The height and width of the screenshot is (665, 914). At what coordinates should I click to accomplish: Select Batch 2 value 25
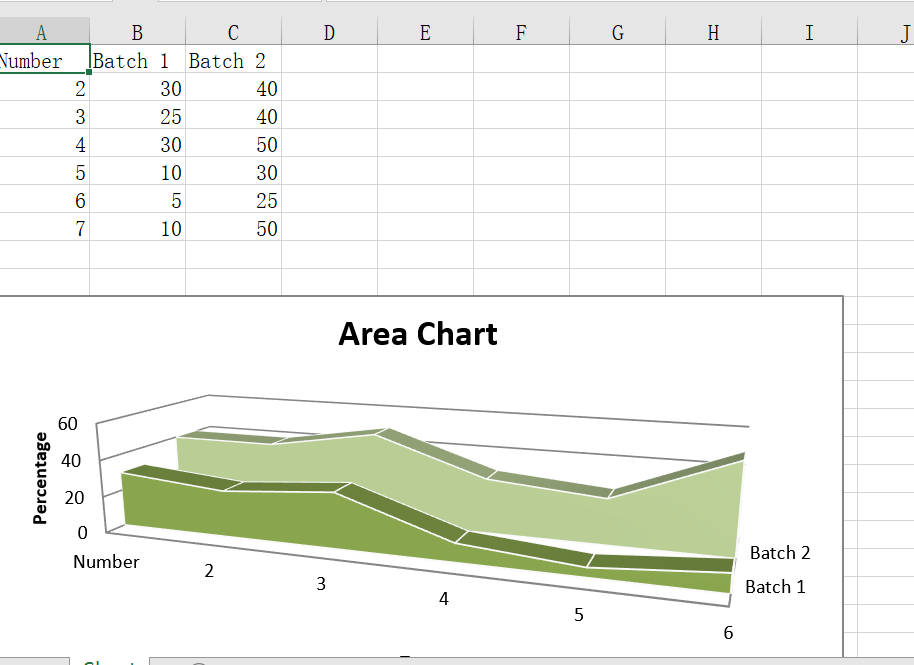tap(233, 199)
